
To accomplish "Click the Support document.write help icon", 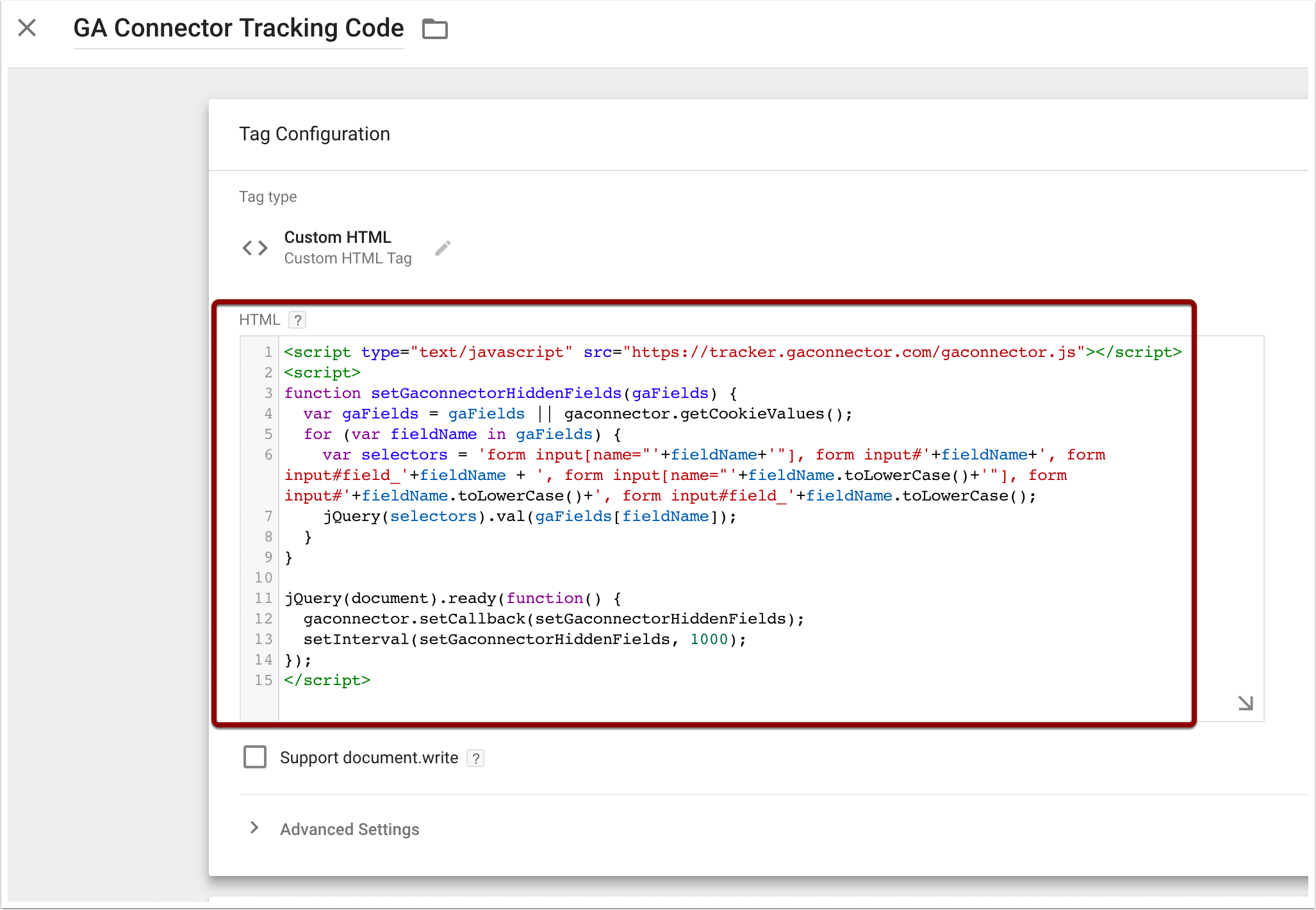I will click(x=475, y=758).
